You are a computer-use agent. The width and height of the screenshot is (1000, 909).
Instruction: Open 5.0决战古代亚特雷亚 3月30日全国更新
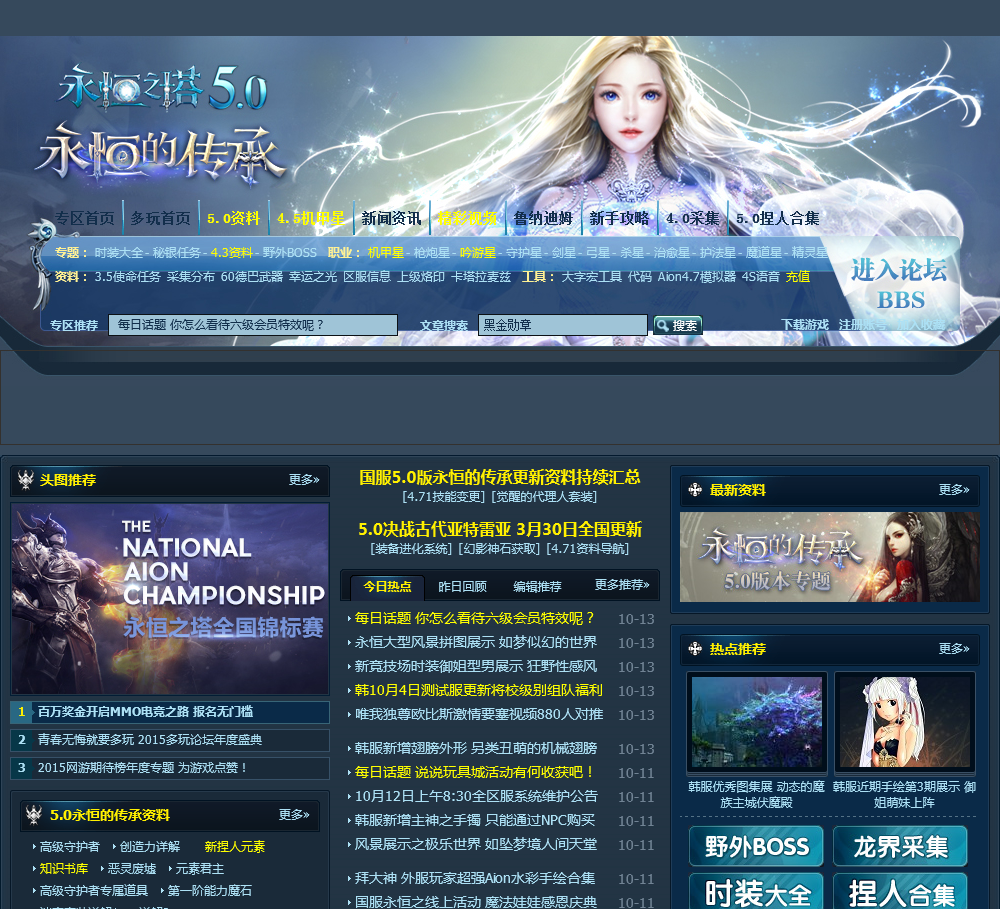pyautogui.click(x=500, y=529)
